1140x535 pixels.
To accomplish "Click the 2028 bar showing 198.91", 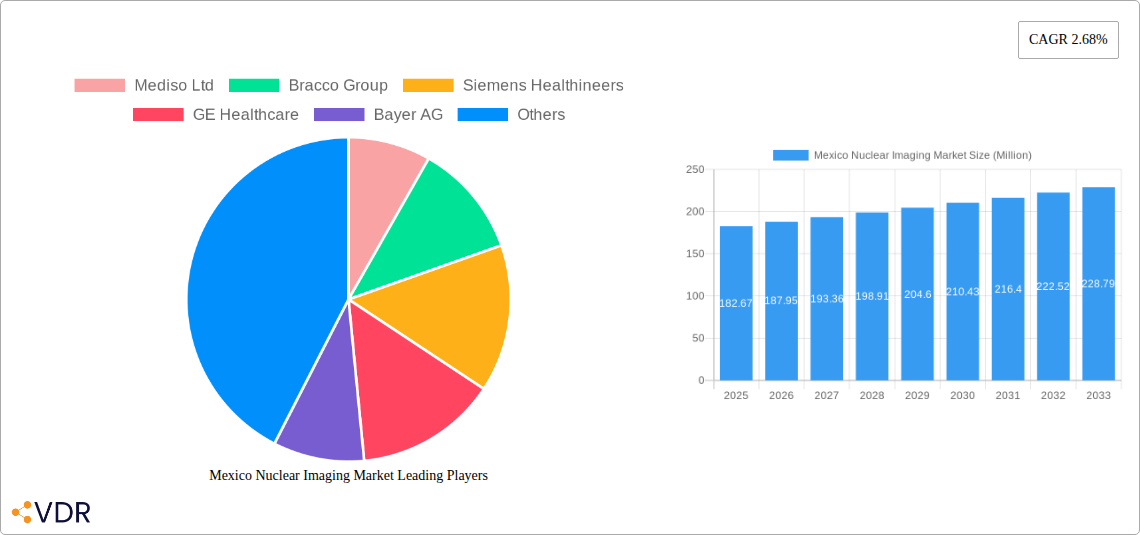I will [x=872, y=297].
